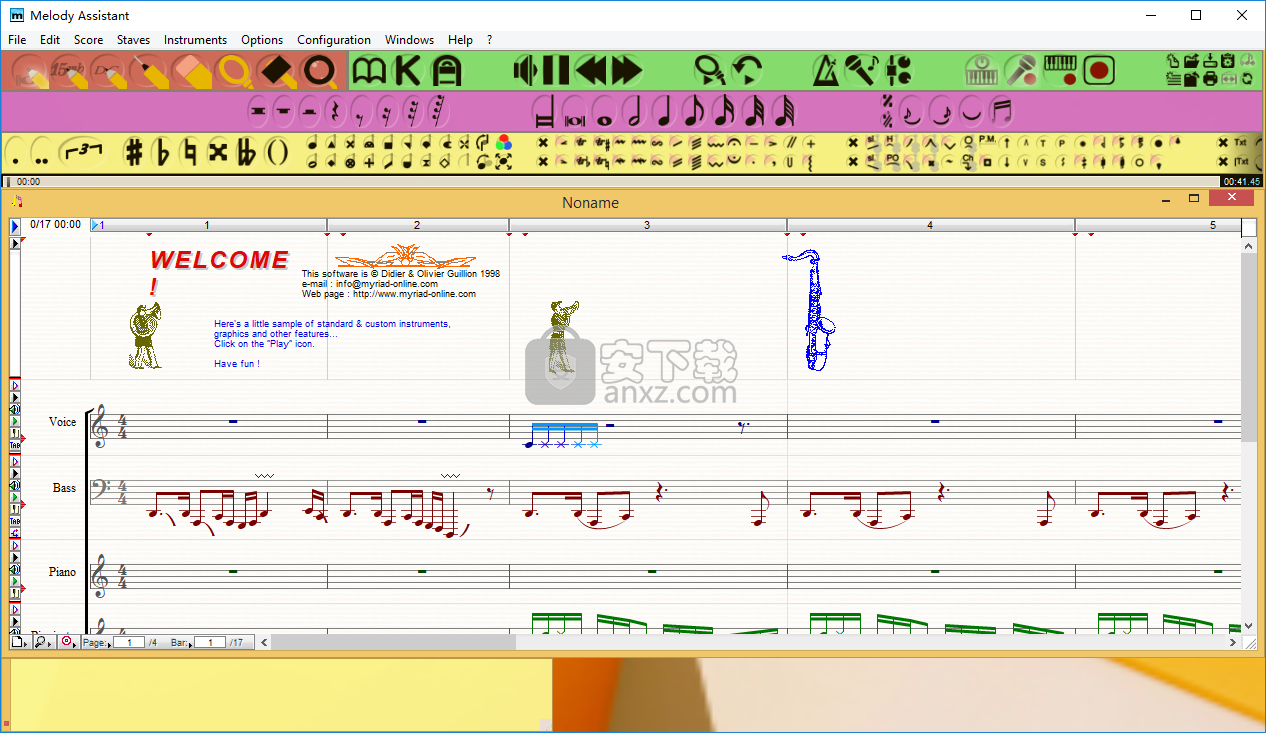Select the plain pencil edit tool
1266x733 pixels.
[149, 71]
